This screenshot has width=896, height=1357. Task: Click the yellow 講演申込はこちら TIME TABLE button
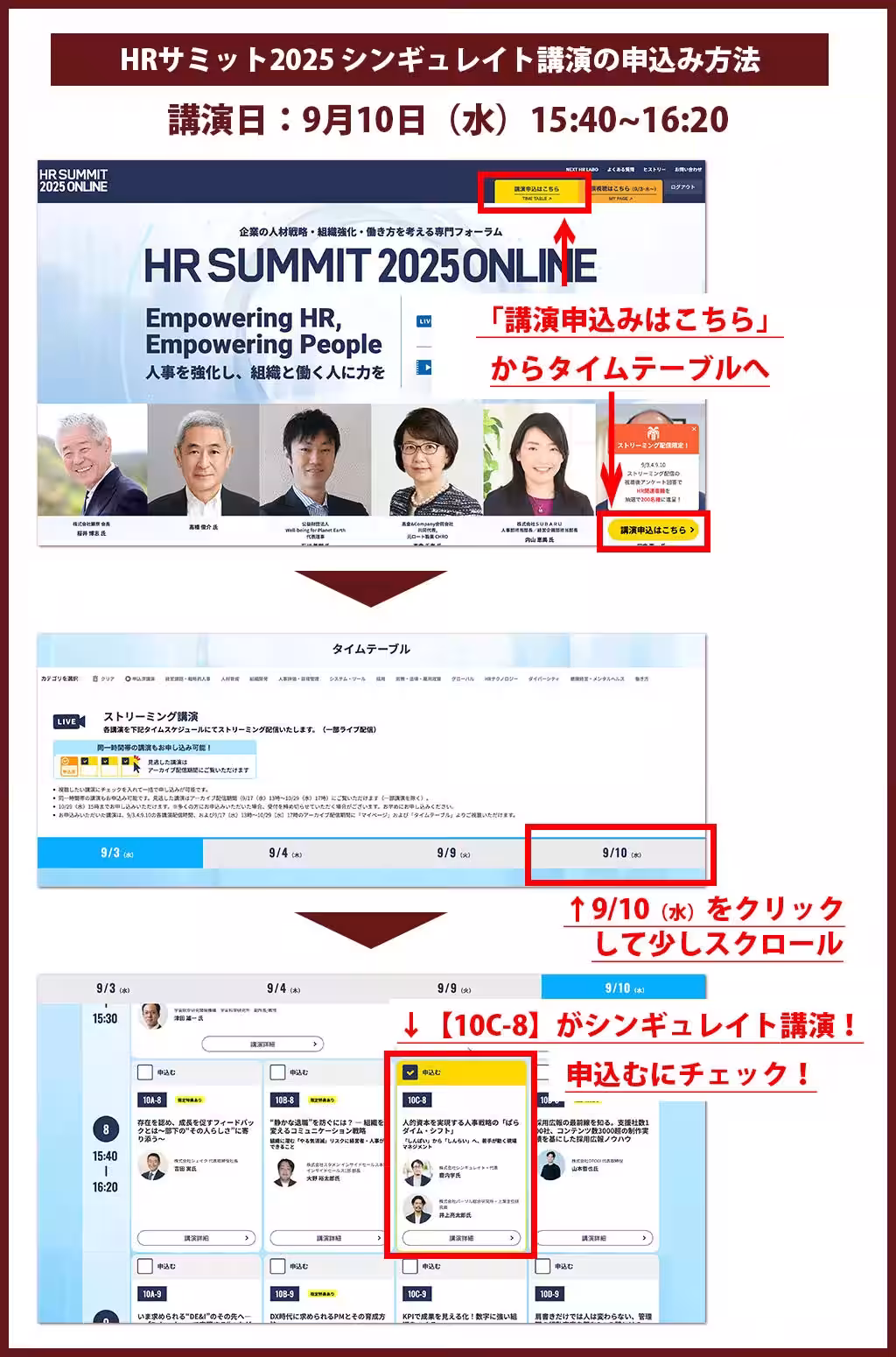(535, 192)
